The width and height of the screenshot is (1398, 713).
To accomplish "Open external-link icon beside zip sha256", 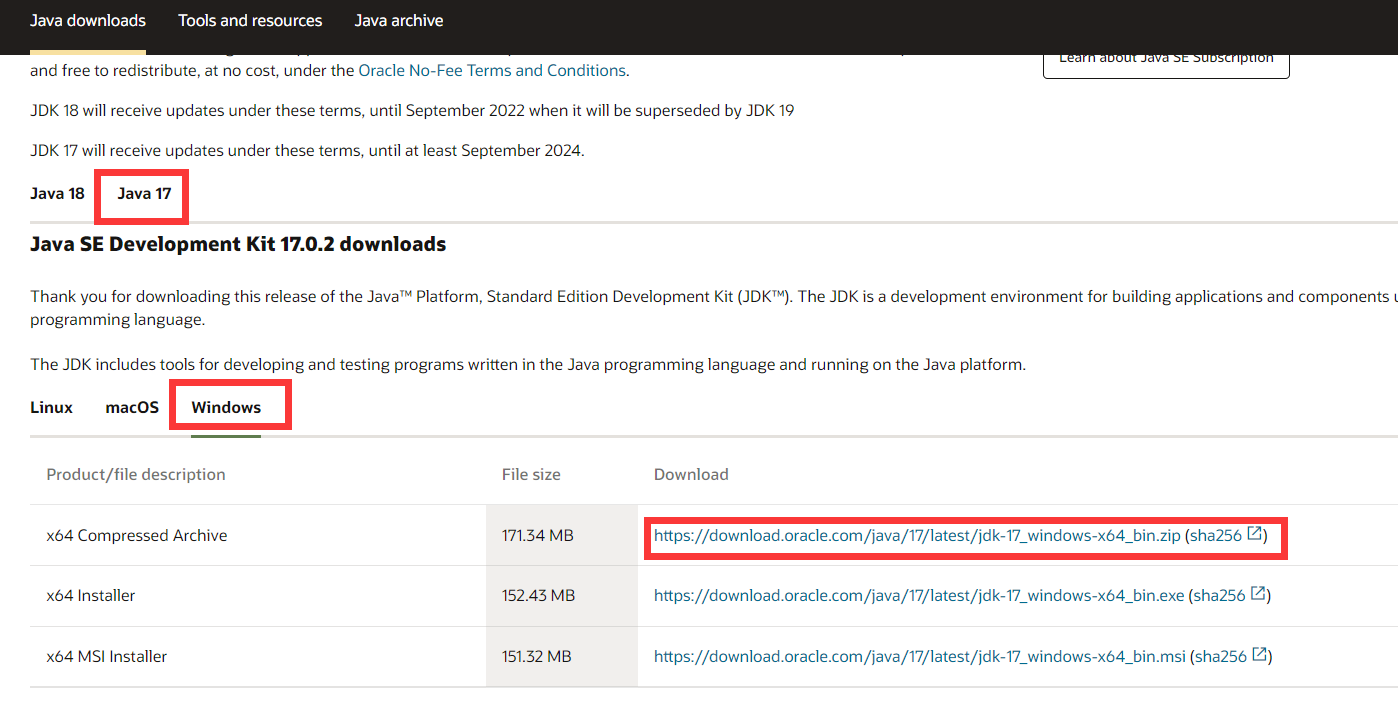I will pos(1254,535).
